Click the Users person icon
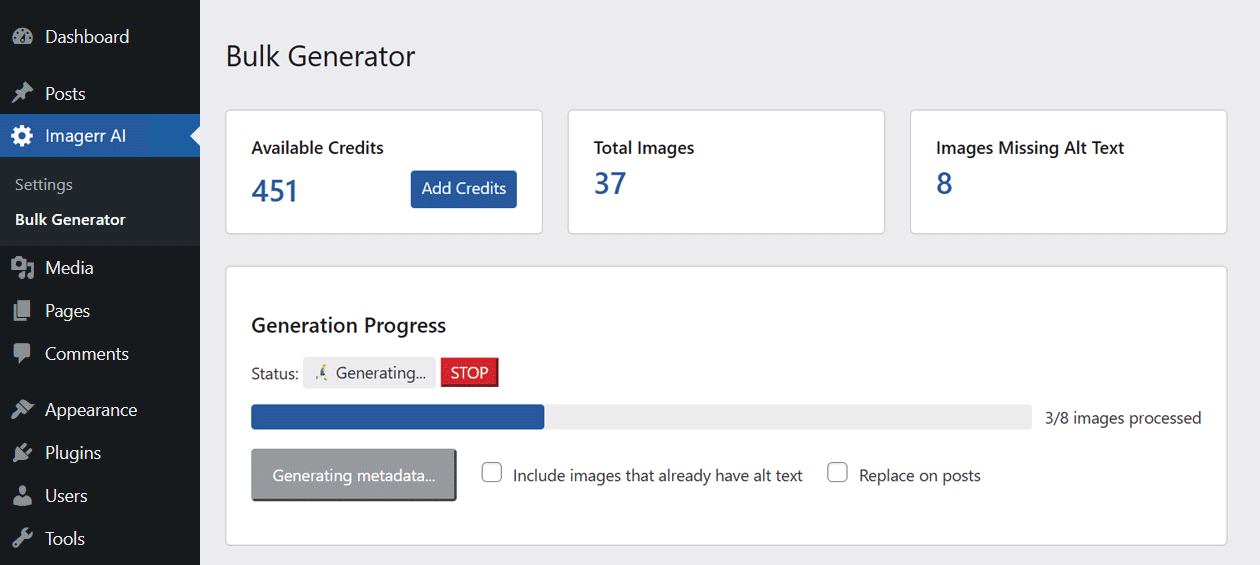The width and height of the screenshot is (1260, 565). coord(22,496)
